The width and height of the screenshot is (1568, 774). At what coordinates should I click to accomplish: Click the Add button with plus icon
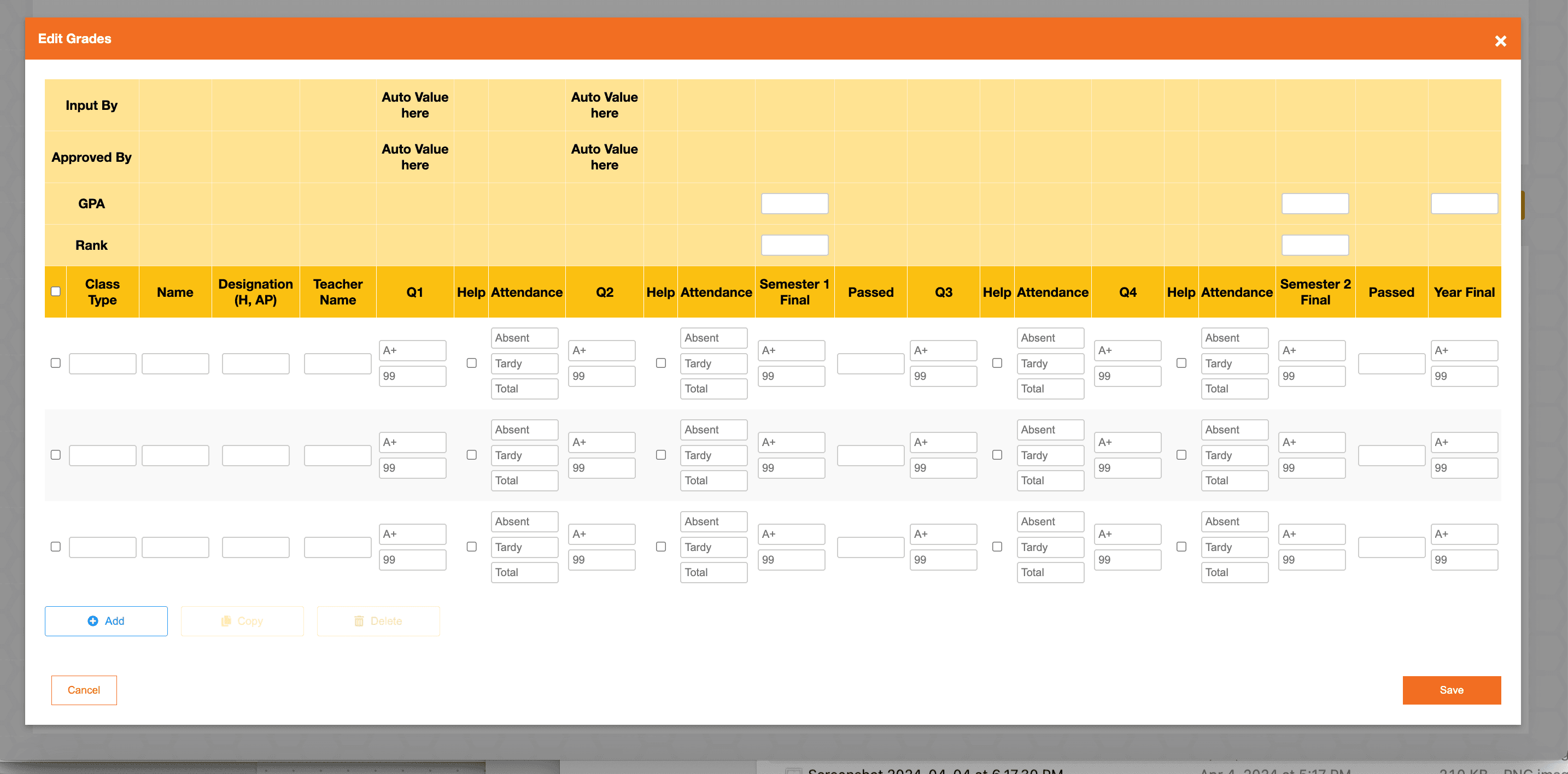point(106,620)
